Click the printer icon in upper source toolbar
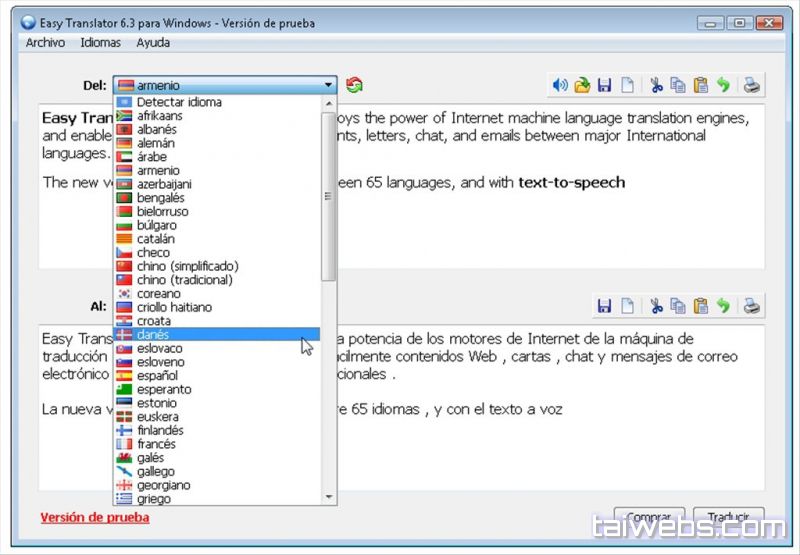Viewport: 800px width, 555px height. (x=752, y=86)
